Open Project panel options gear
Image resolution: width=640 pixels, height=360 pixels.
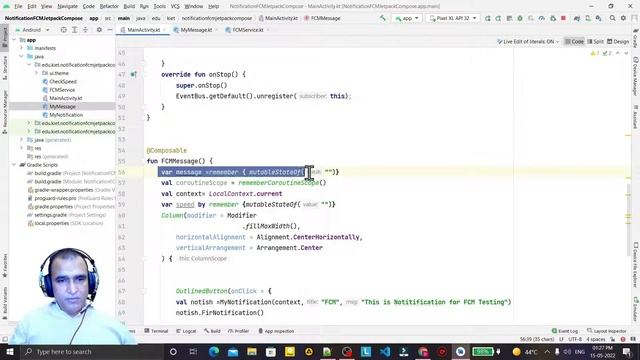click(99, 30)
